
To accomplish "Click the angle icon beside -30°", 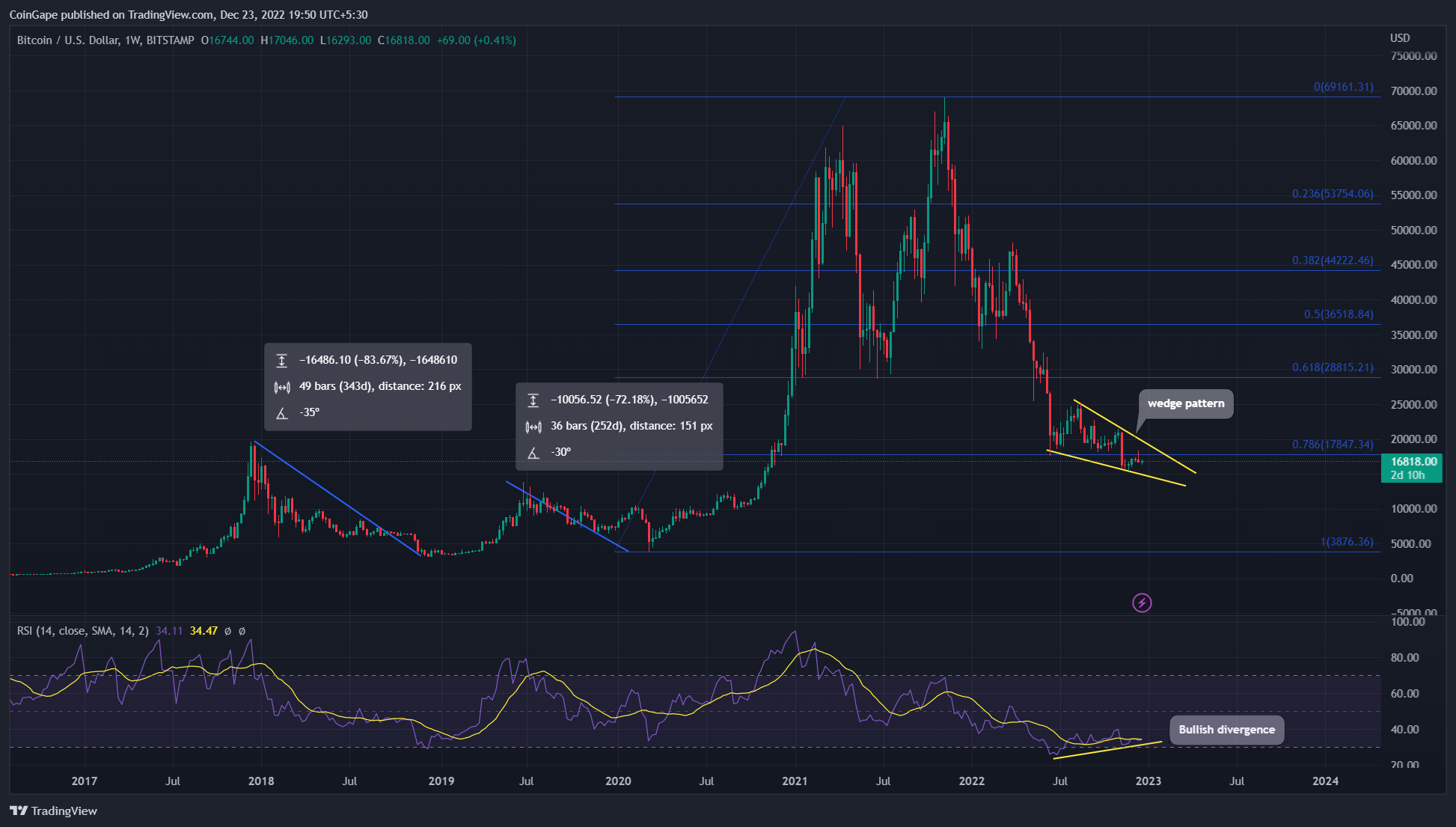I will (x=533, y=453).
